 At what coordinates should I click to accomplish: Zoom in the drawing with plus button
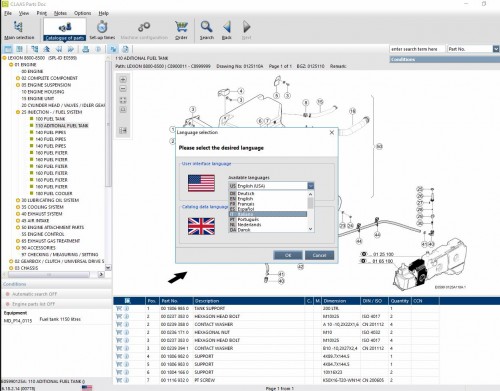123,80
